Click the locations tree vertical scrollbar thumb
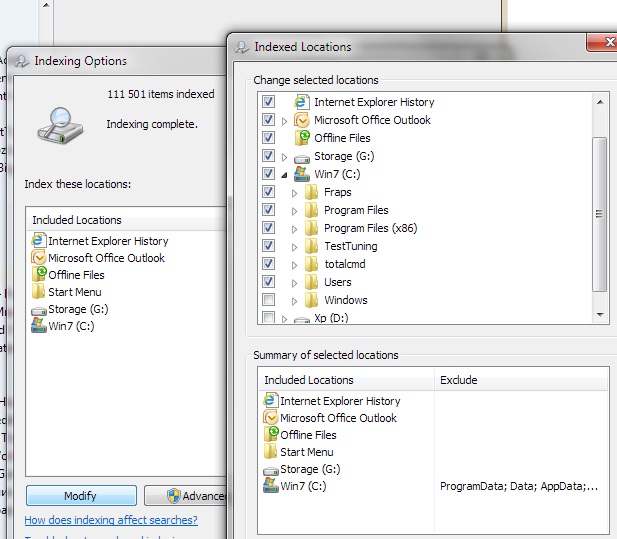 click(x=599, y=214)
